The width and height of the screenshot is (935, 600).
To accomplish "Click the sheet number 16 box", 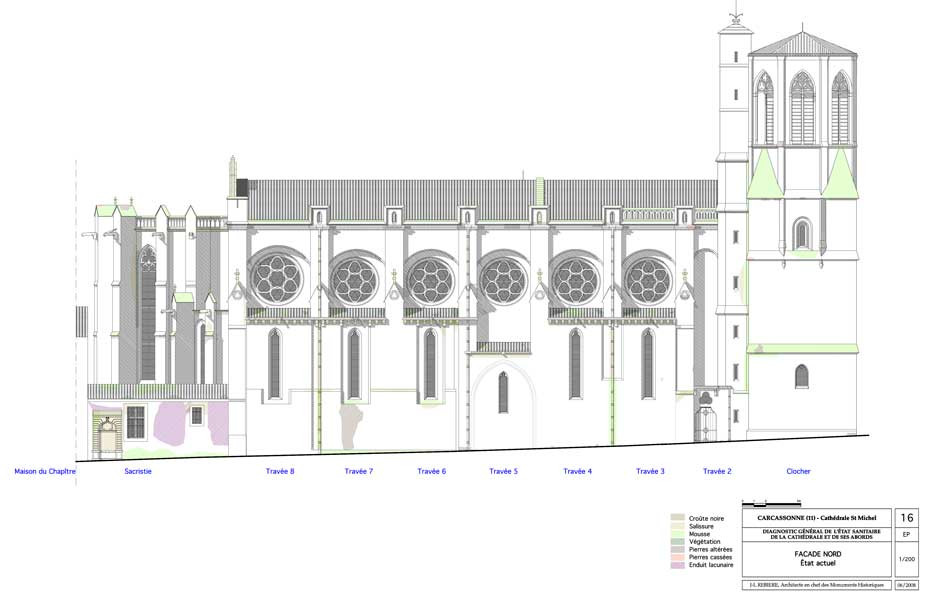I will click(907, 518).
